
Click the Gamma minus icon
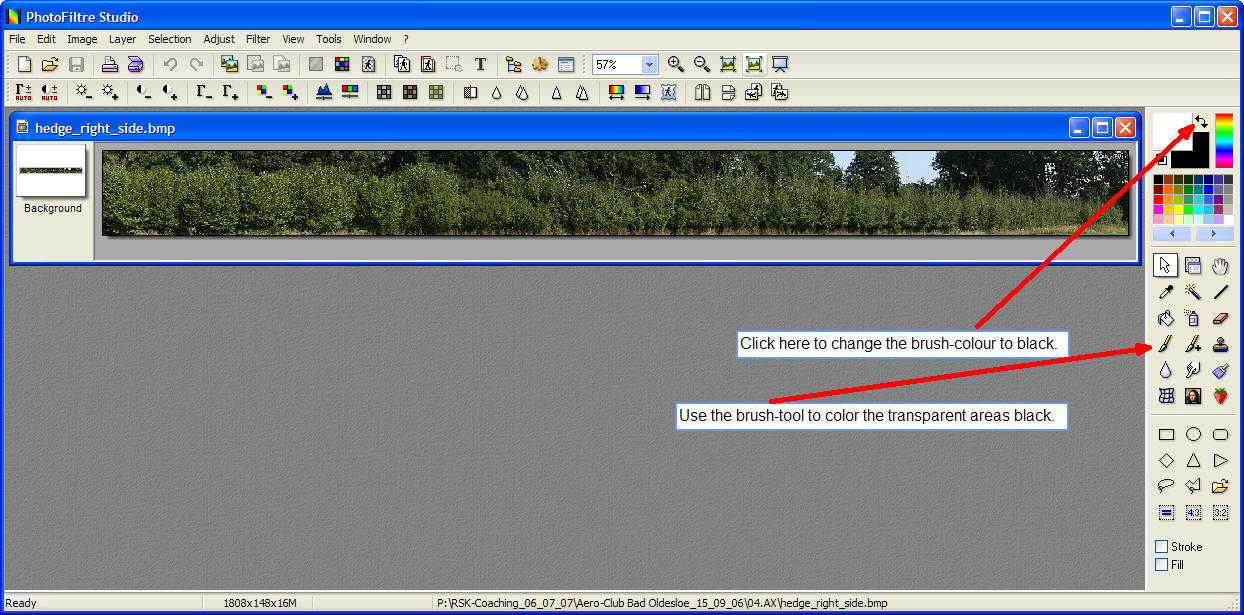204,92
